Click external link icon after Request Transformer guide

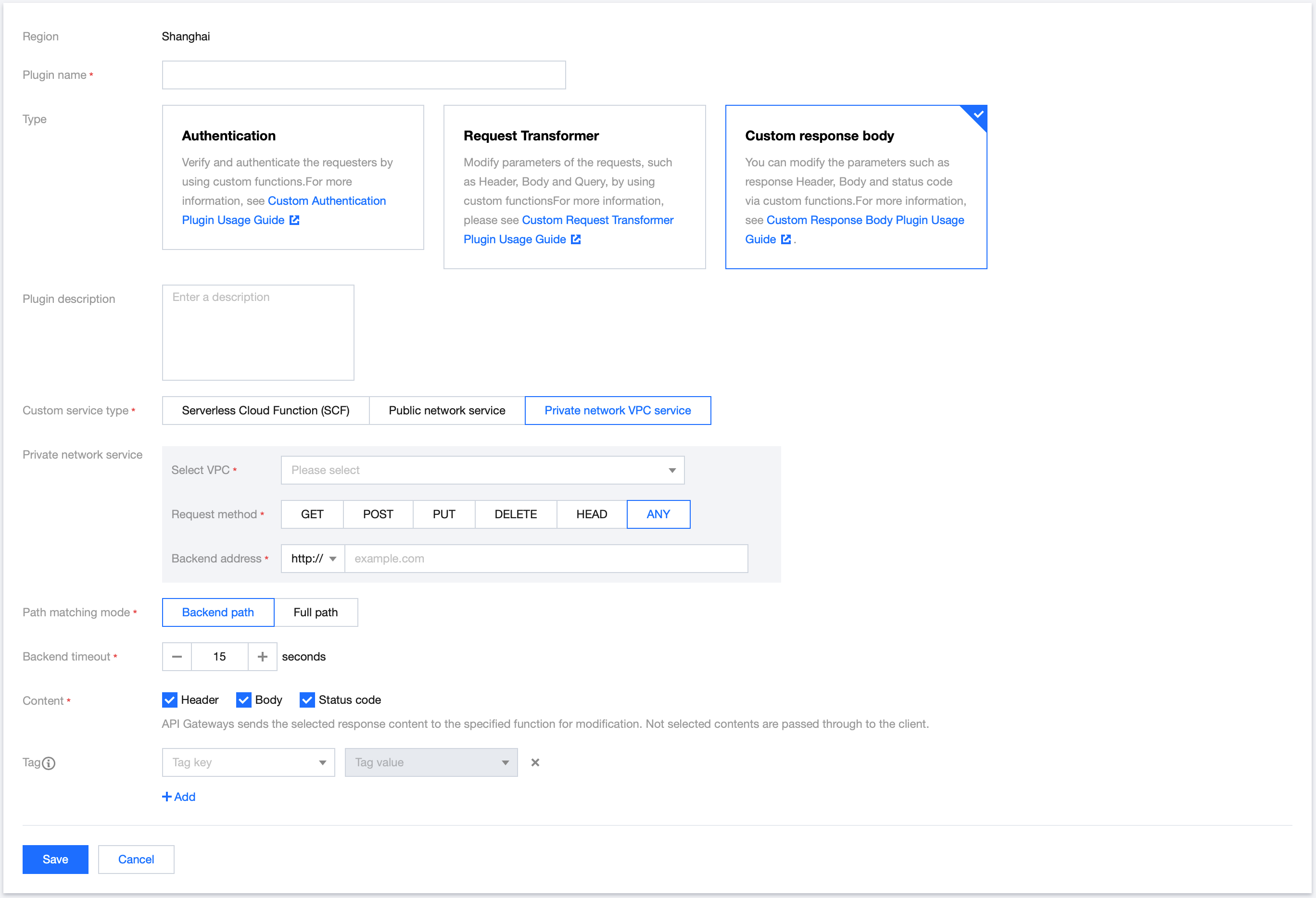[x=576, y=239]
